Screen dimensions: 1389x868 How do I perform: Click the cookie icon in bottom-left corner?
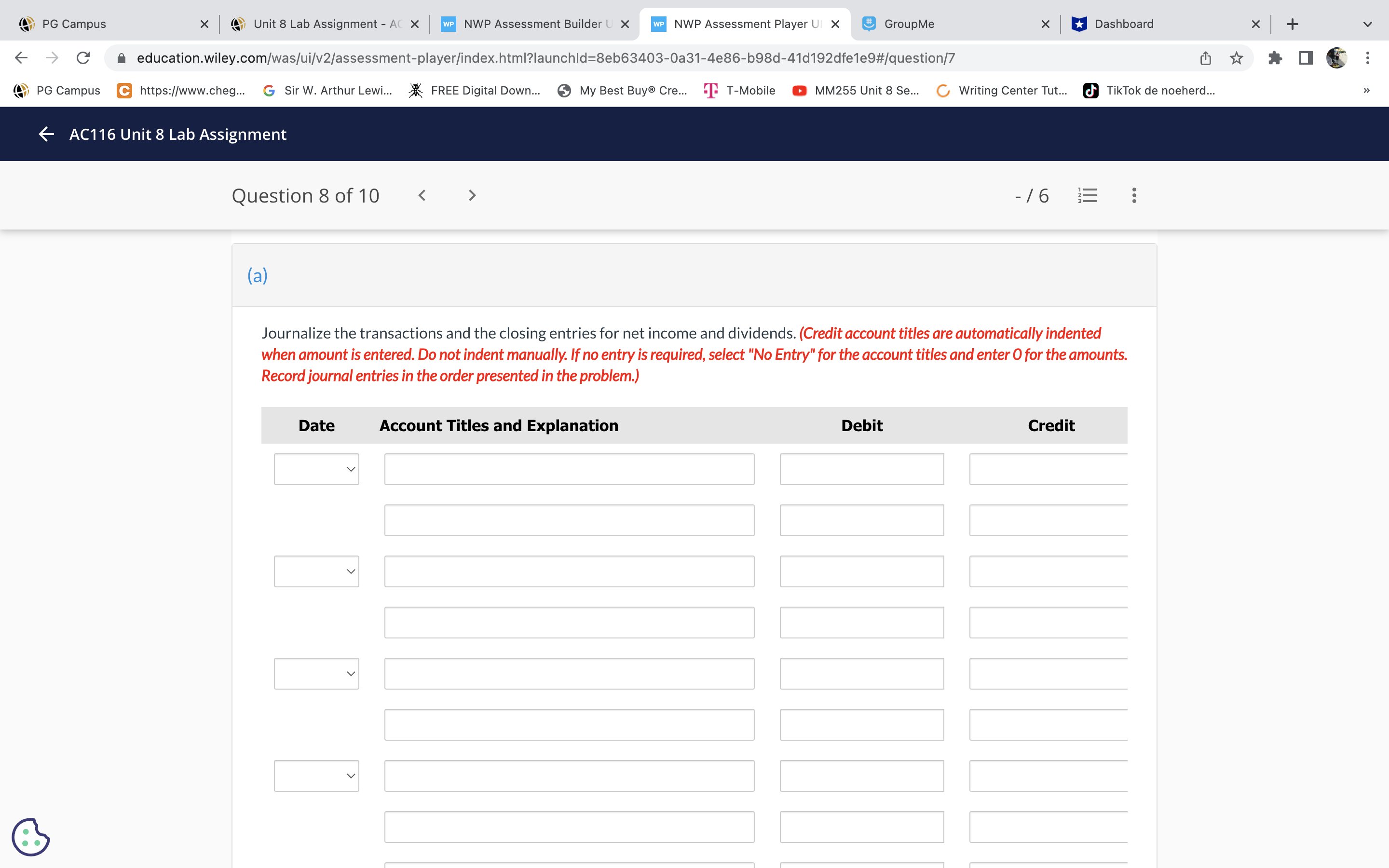coord(31,837)
